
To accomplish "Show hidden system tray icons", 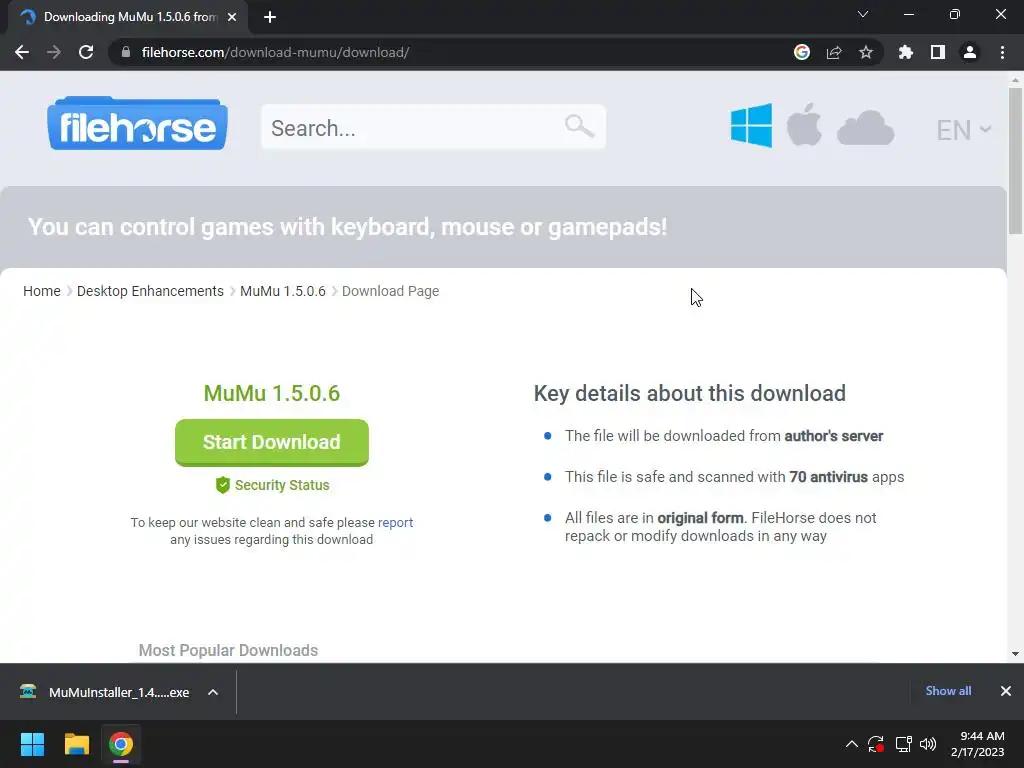I will (x=852, y=744).
